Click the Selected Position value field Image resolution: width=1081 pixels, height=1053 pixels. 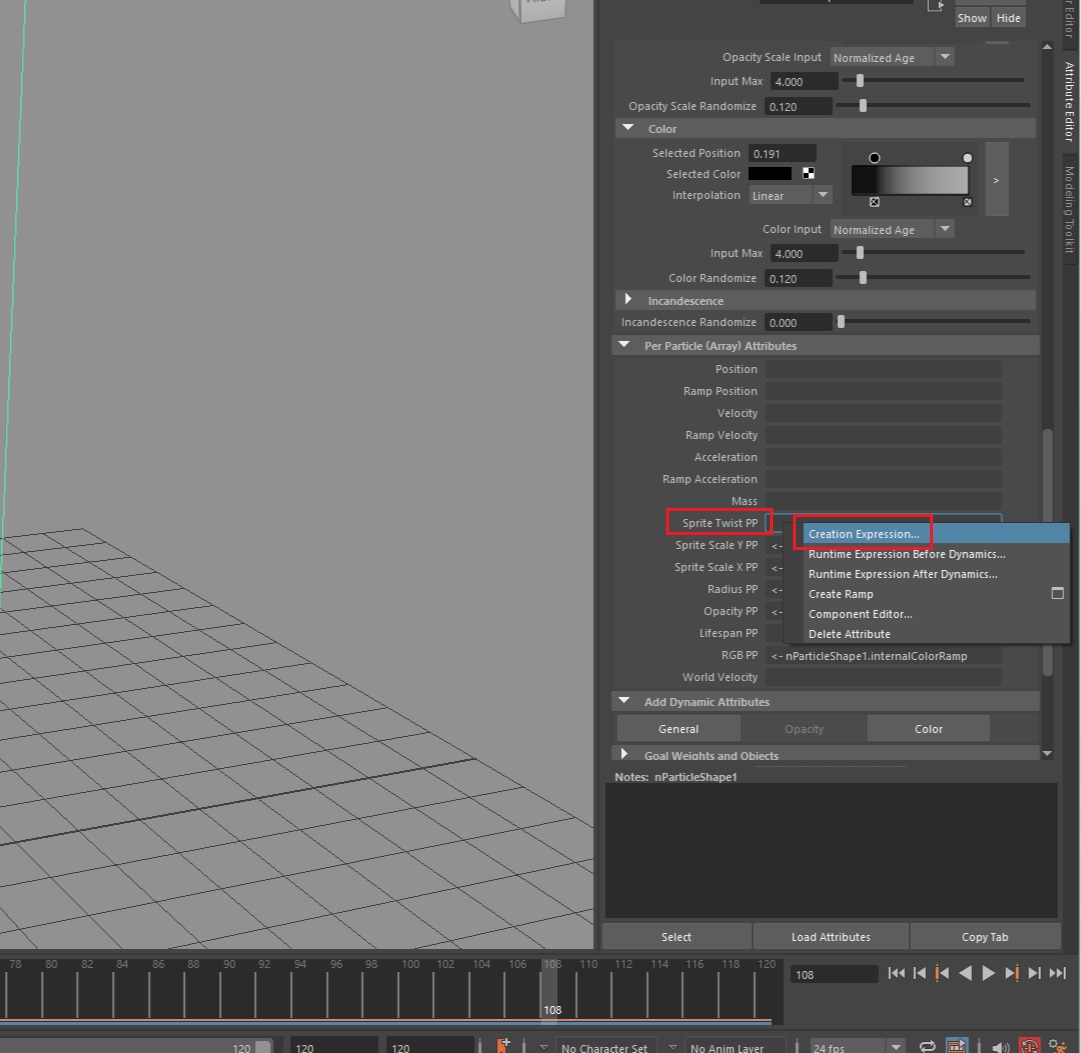[x=782, y=153]
